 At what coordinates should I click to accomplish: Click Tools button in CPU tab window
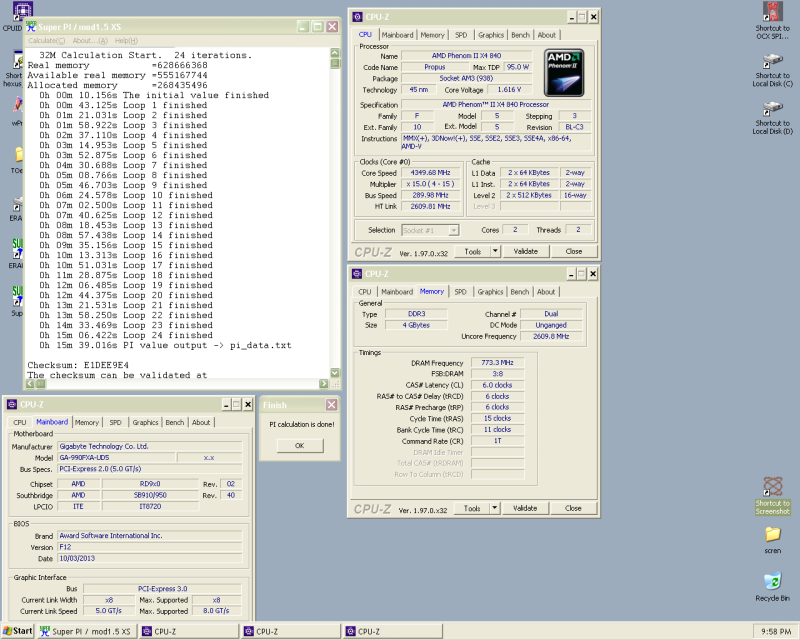[x=473, y=251]
